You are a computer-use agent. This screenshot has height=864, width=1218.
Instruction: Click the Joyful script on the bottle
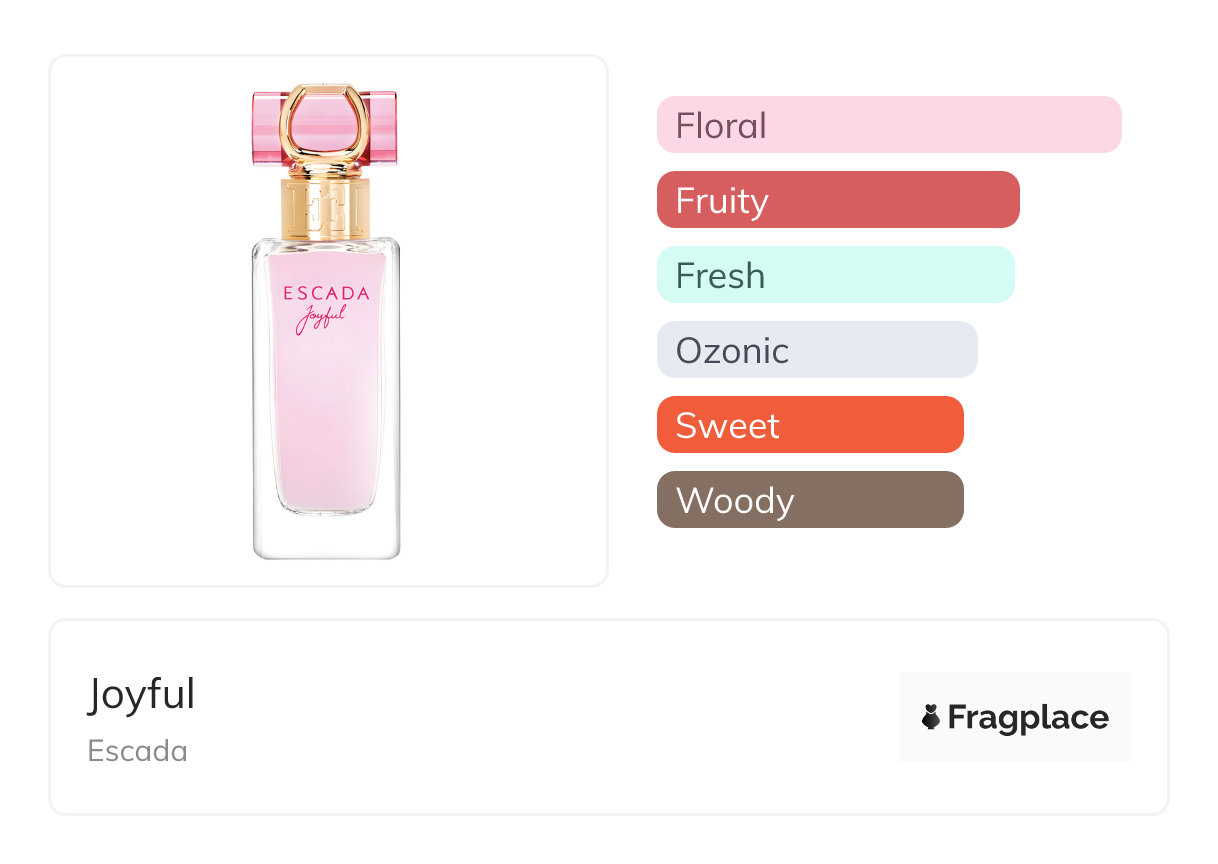tap(323, 320)
